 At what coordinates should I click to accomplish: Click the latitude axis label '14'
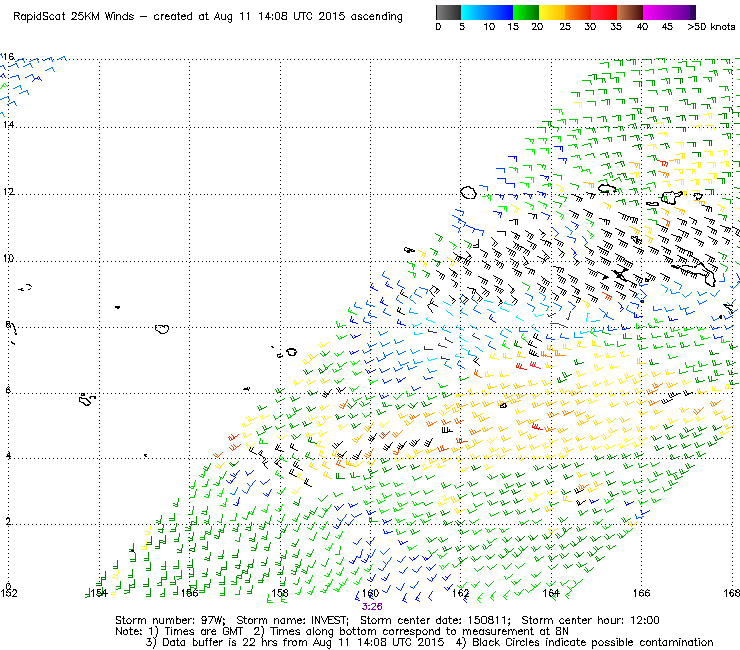point(8,125)
